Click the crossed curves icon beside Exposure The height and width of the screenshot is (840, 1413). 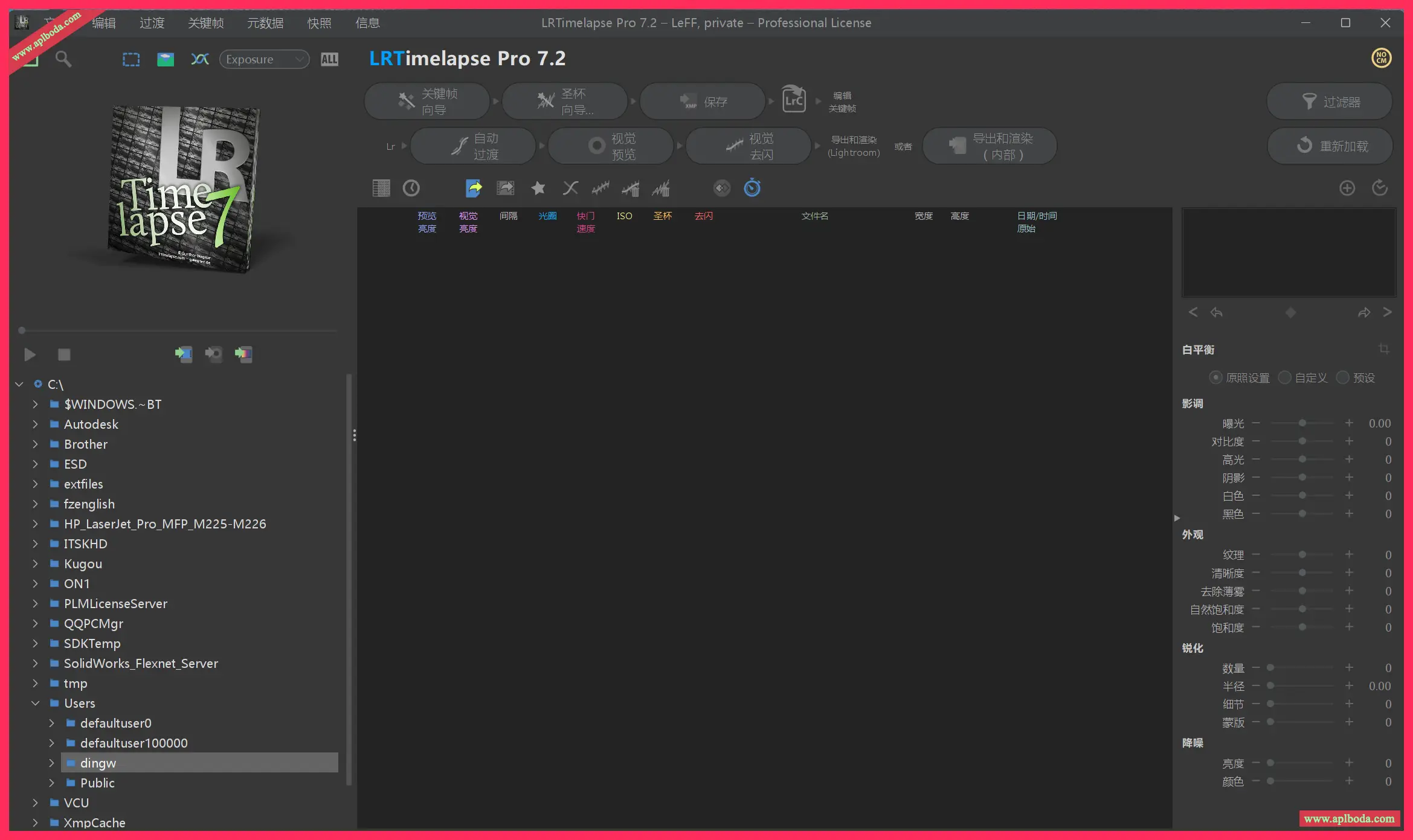pyautogui.click(x=199, y=59)
